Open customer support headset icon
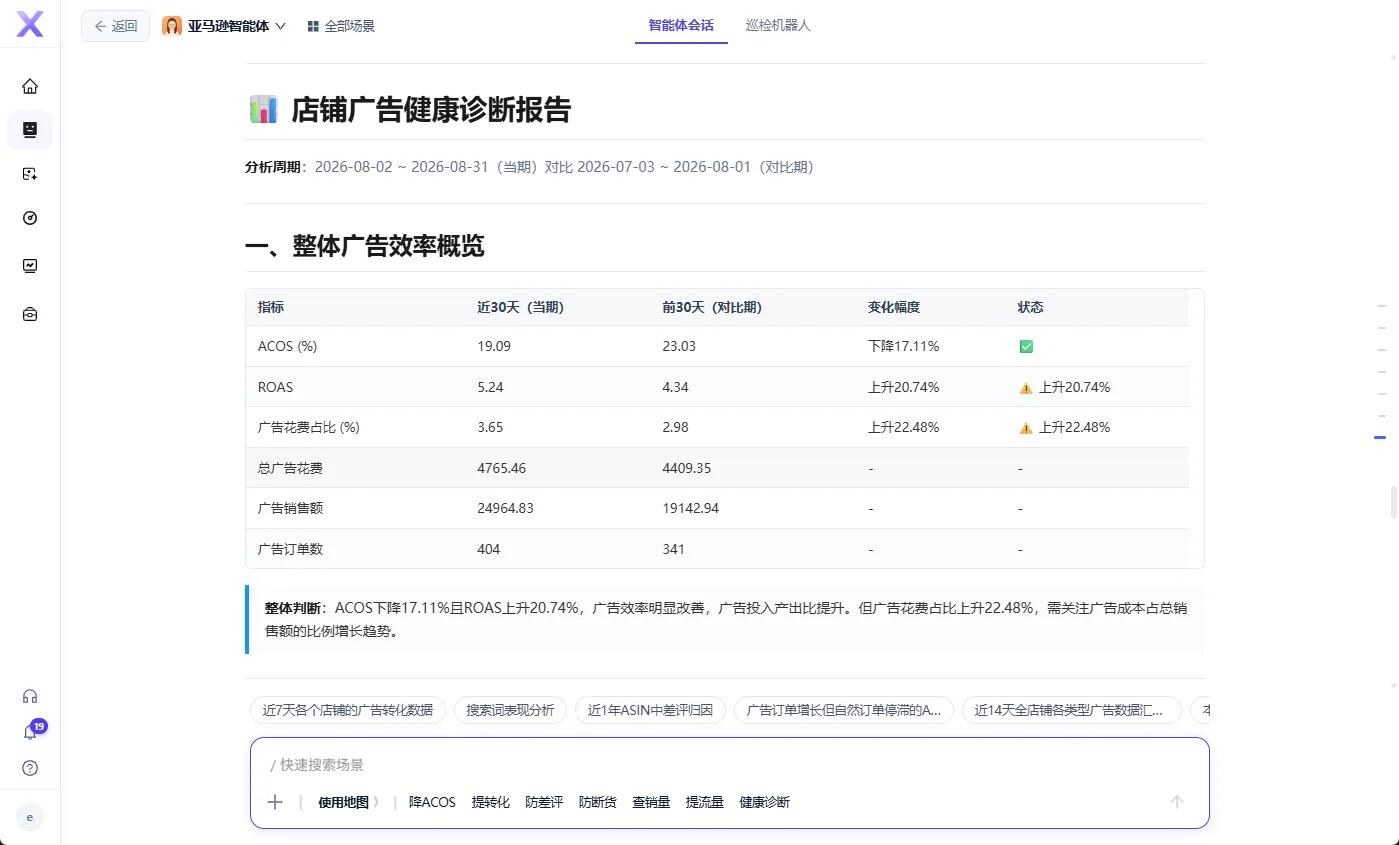Screen dimensions: 1399x845 (30, 696)
